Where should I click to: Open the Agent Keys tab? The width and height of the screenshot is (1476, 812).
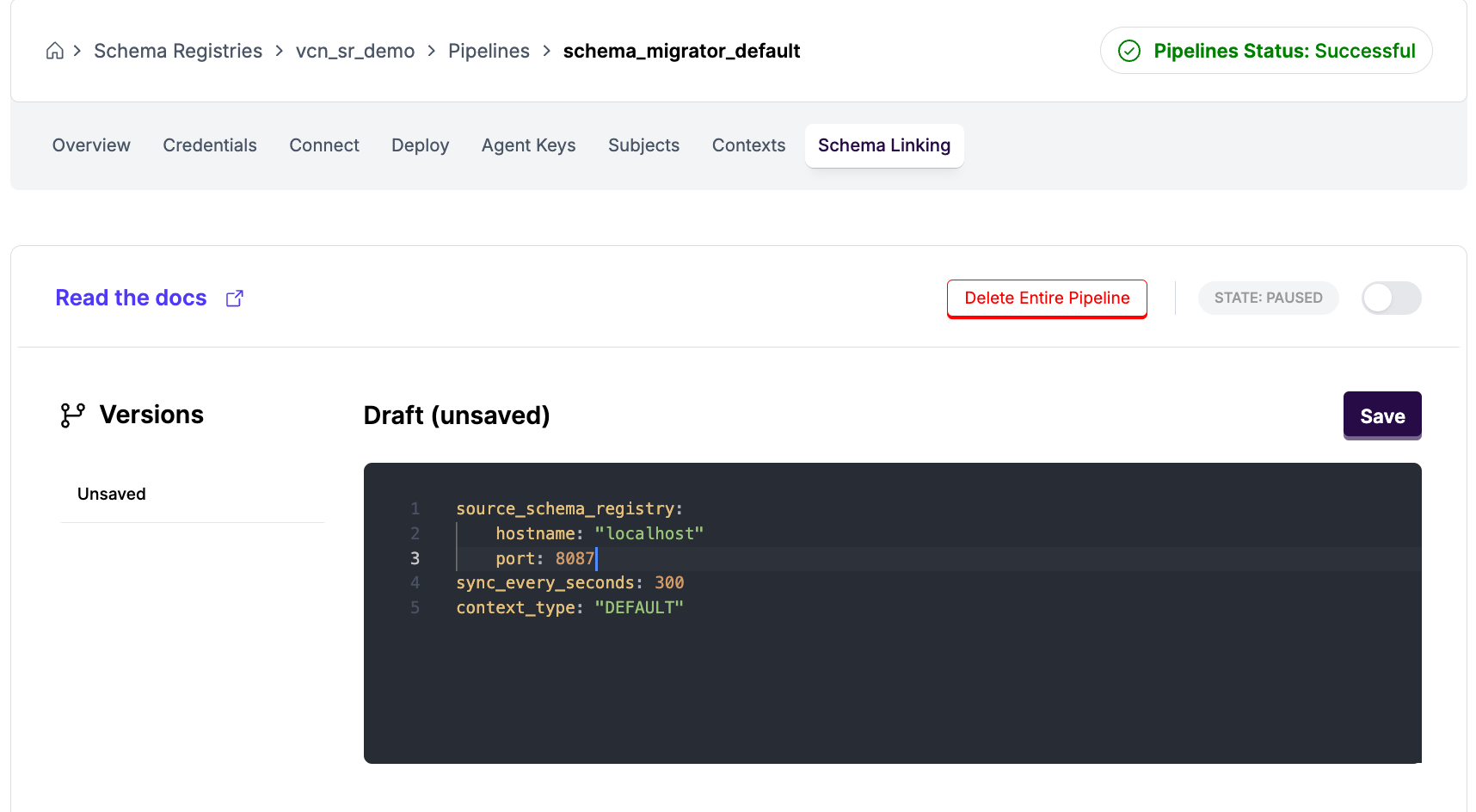[528, 145]
